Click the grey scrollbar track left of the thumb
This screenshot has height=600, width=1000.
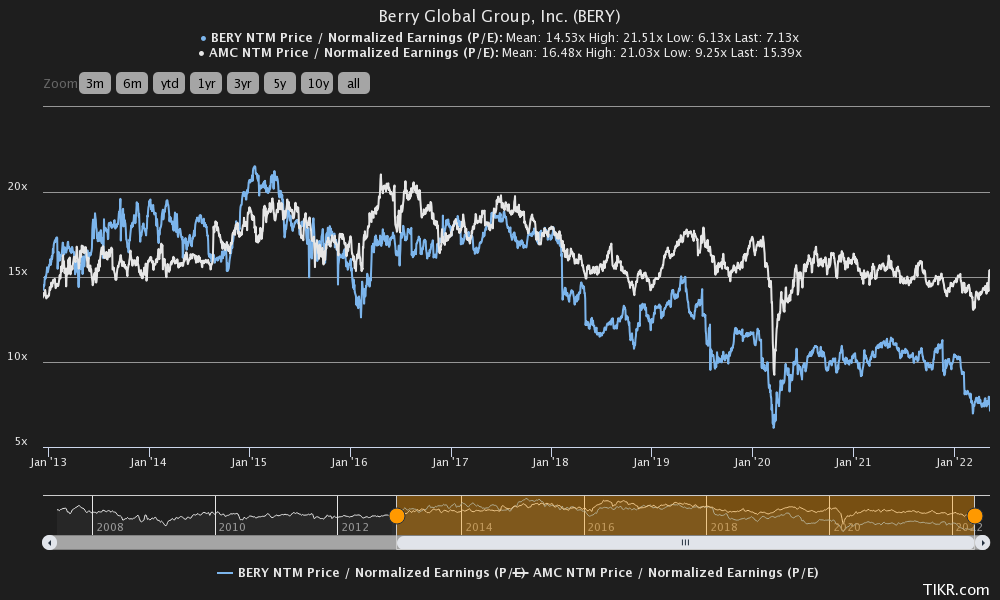(x=226, y=543)
